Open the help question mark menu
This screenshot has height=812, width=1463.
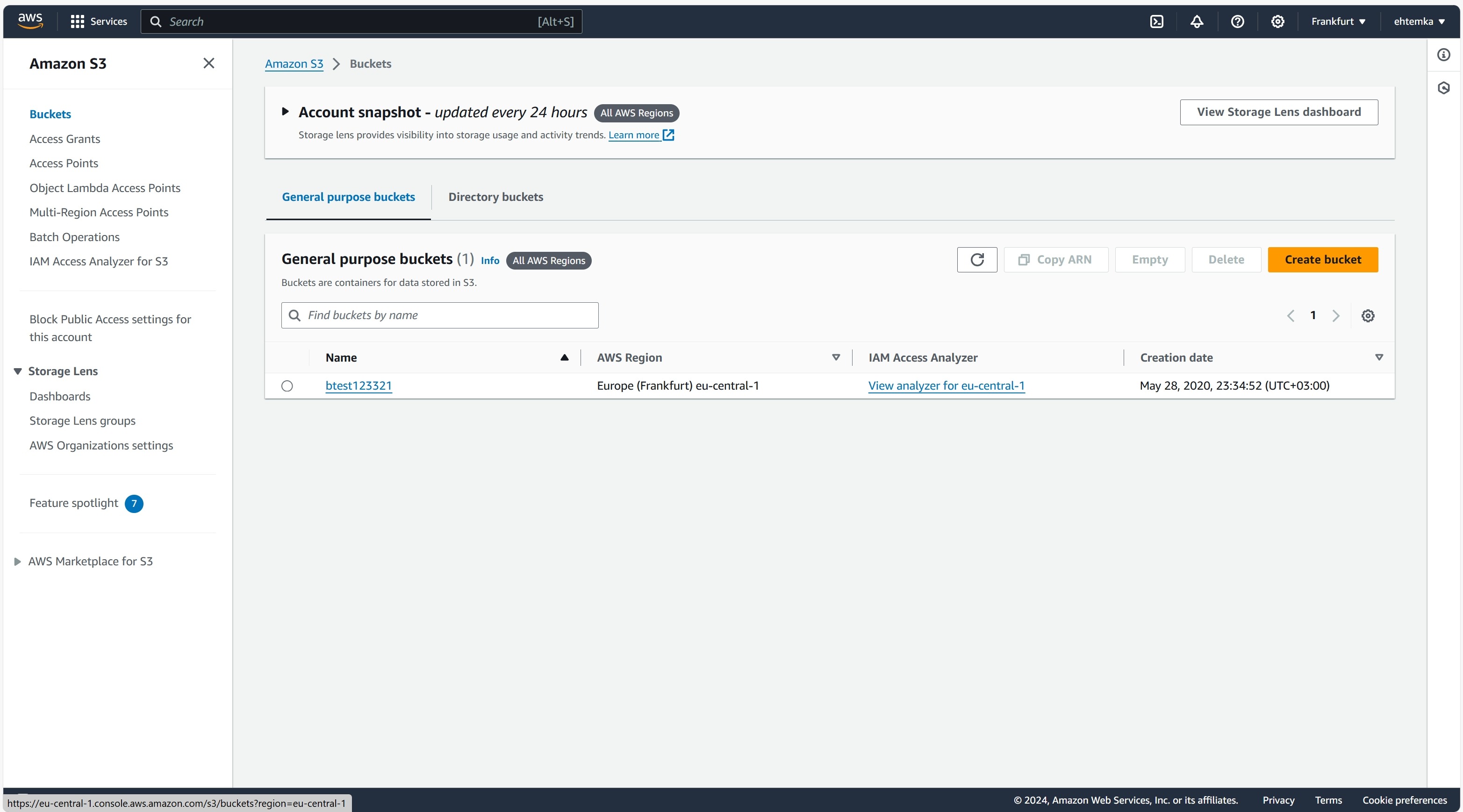coord(1237,21)
